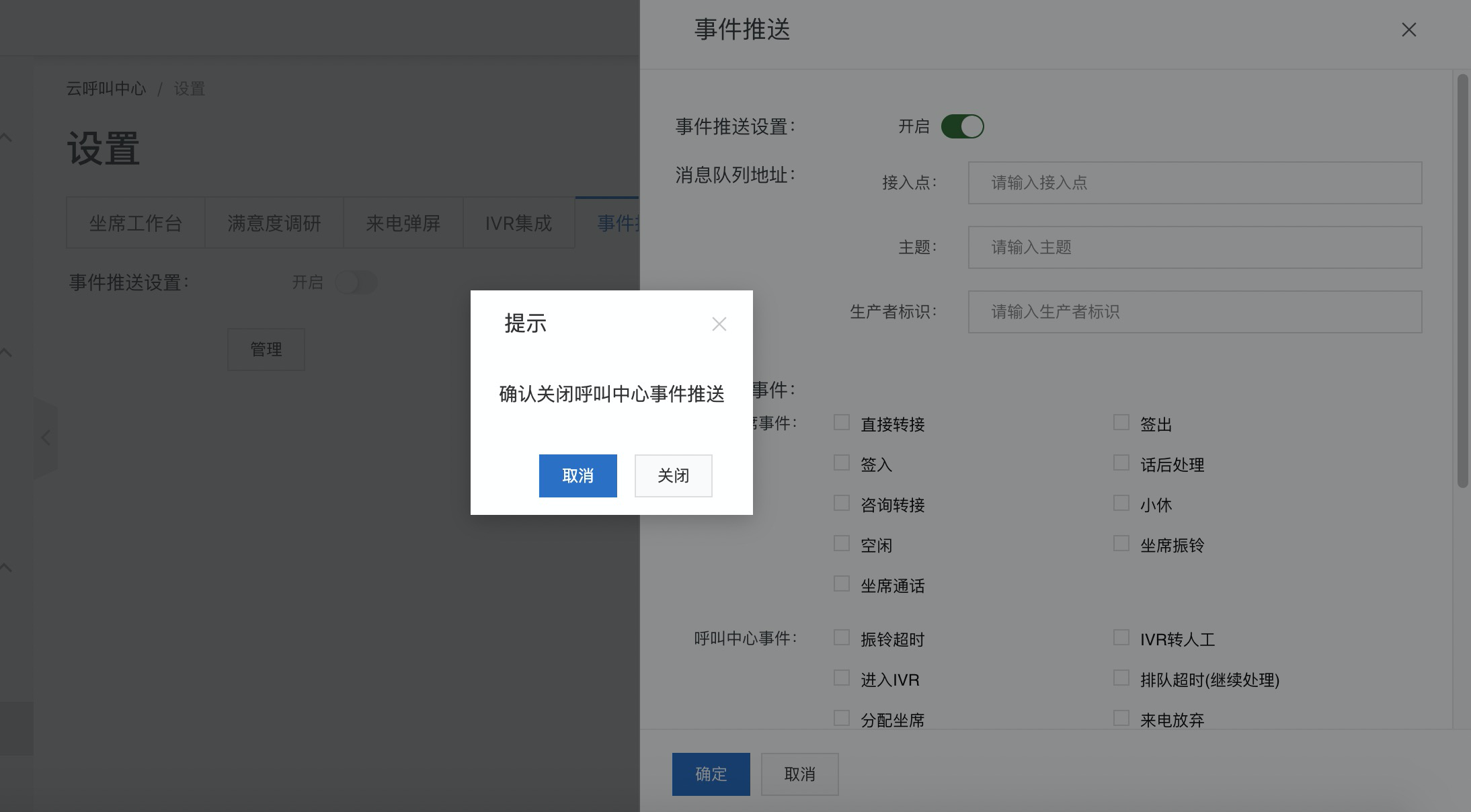Viewport: 1471px width, 812px height.
Task: 点击关闭按钮确认关闭事件推送
Action: click(673, 475)
